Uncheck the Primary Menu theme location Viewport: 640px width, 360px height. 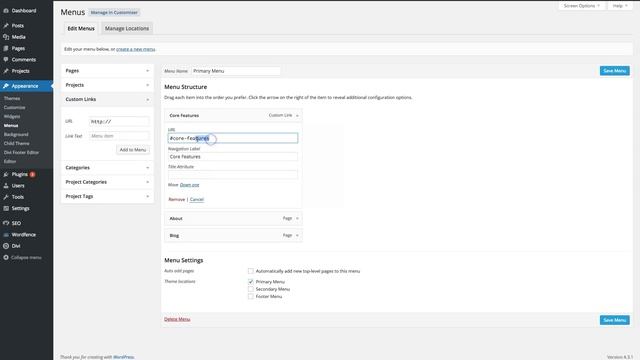(x=251, y=282)
